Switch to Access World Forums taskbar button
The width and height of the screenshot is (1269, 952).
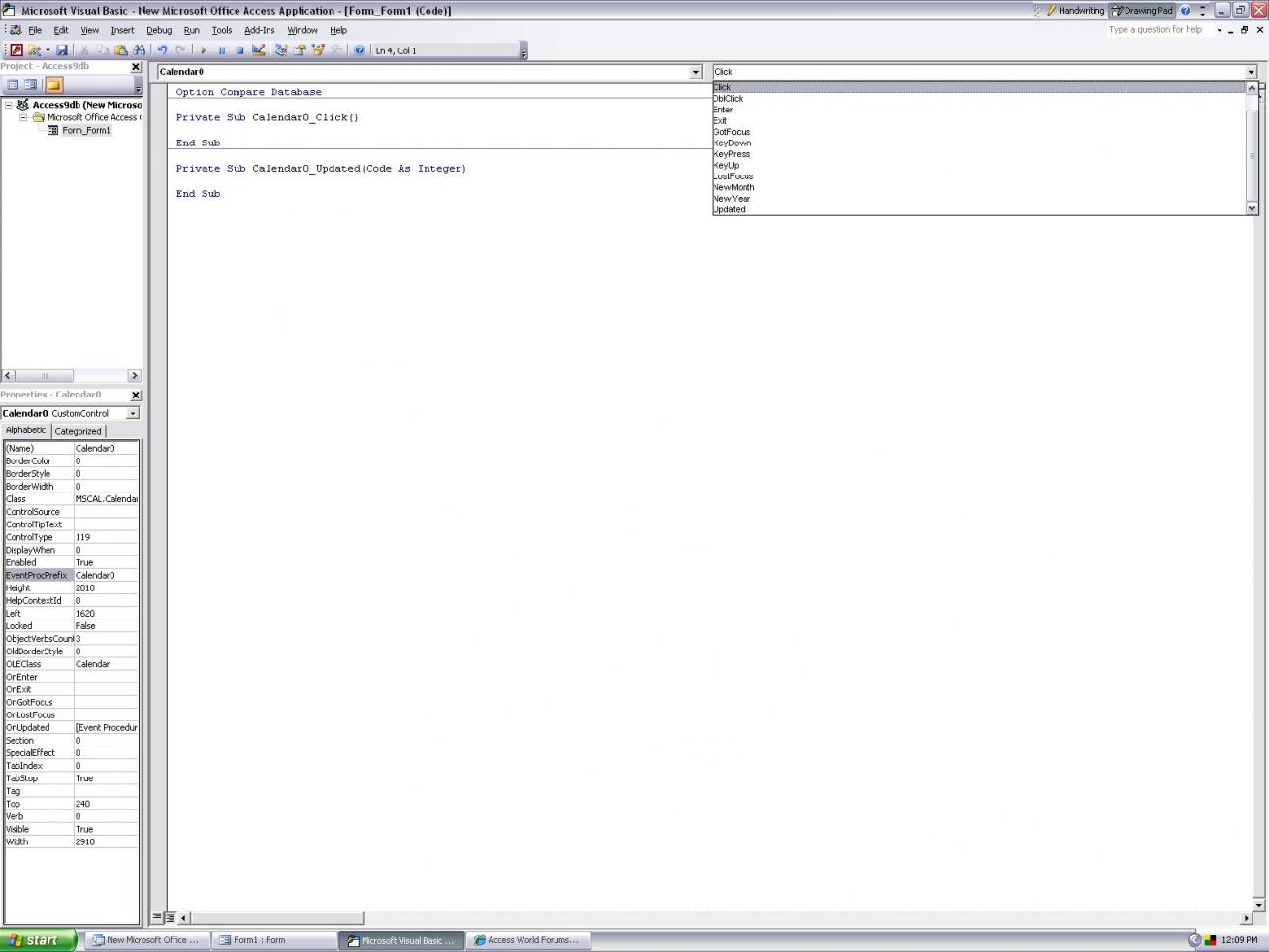[x=528, y=940]
